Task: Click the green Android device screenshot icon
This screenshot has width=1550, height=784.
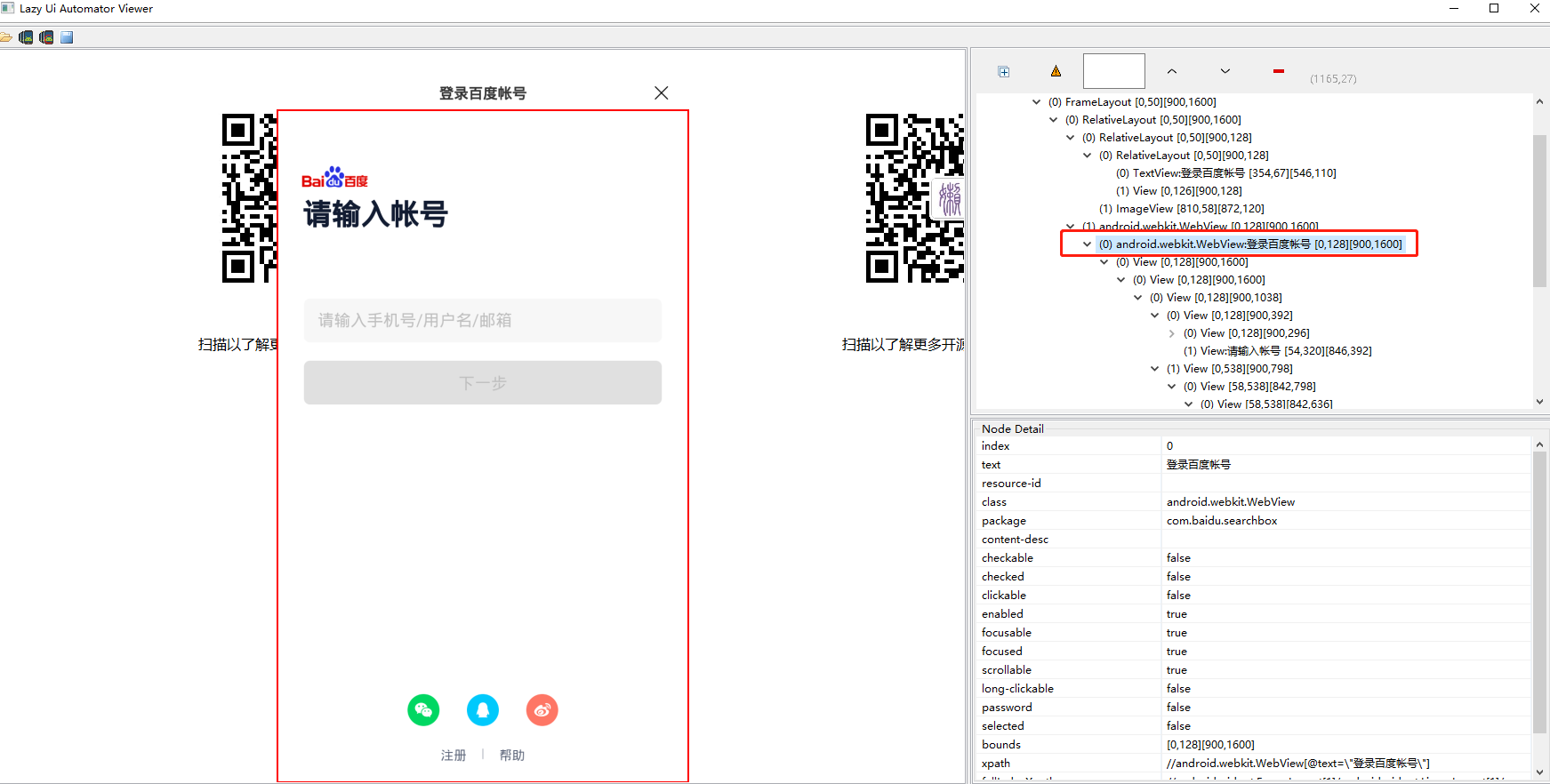Action: tap(26, 37)
